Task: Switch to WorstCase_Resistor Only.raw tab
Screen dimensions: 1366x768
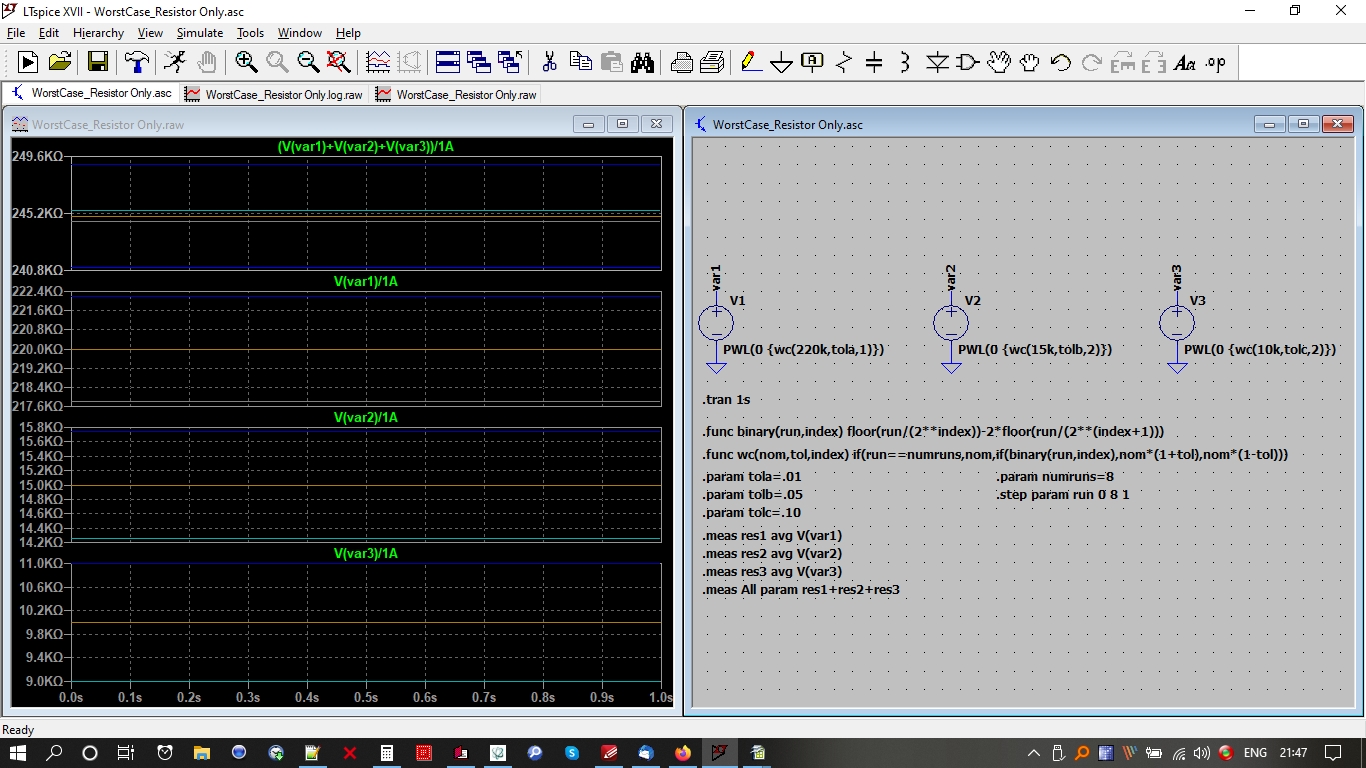Action: pyautogui.click(x=456, y=94)
